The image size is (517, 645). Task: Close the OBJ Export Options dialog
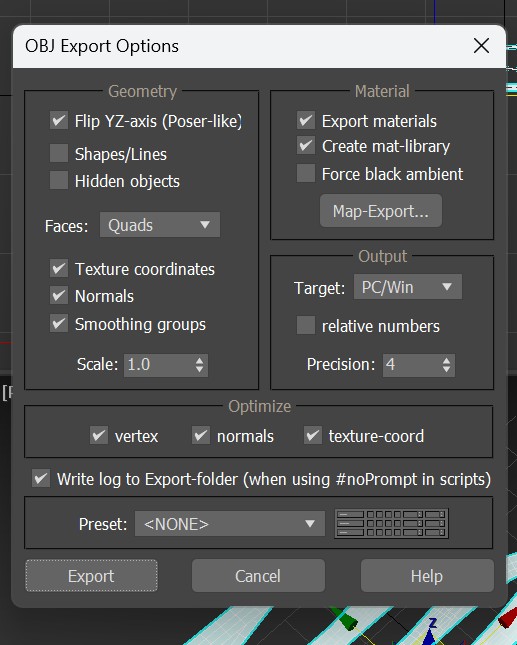click(481, 45)
